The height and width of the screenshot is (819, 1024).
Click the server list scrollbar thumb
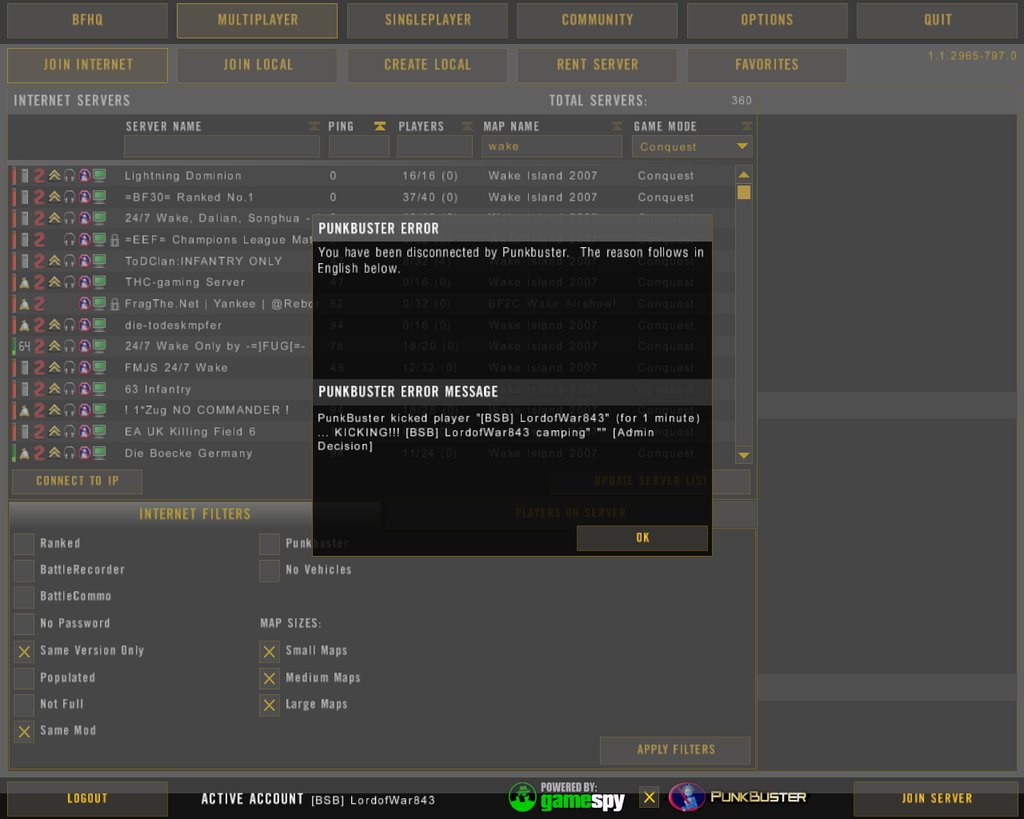tap(744, 192)
